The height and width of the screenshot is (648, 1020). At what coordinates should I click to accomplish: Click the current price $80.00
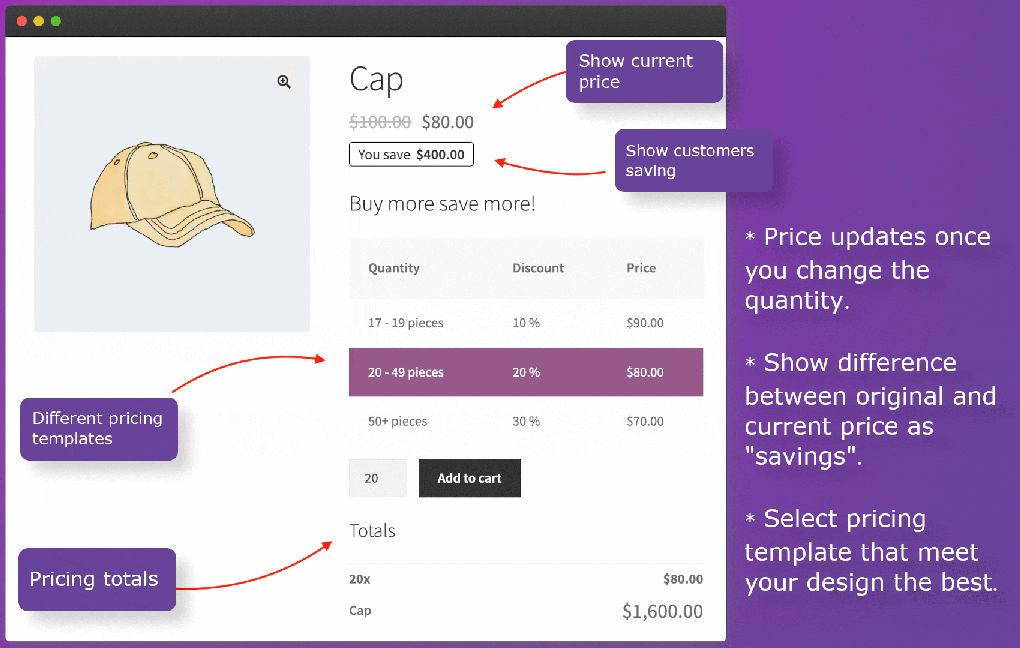click(x=447, y=122)
